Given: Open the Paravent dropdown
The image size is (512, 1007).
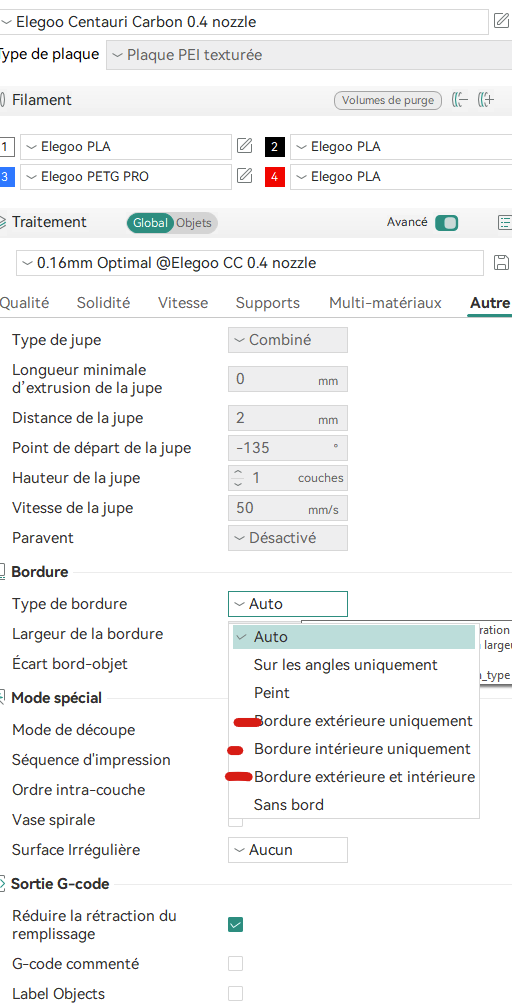Looking at the screenshot, I should (x=288, y=538).
